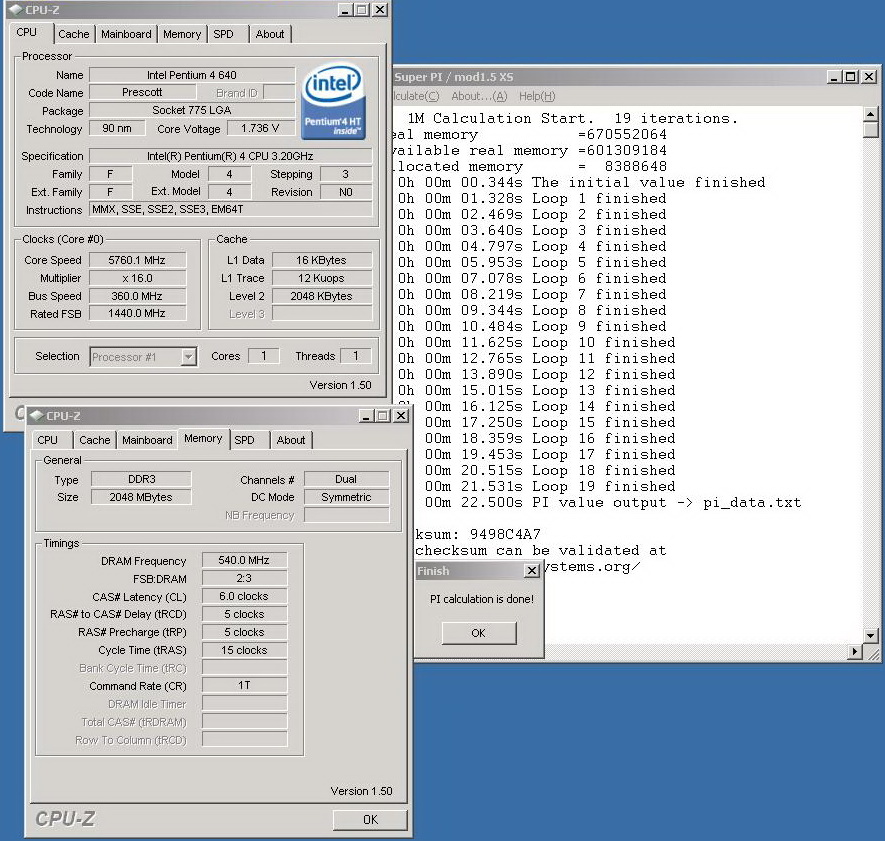Click the Channels # value 'Dual'
The width and height of the screenshot is (885, 841).
point(346,479)
